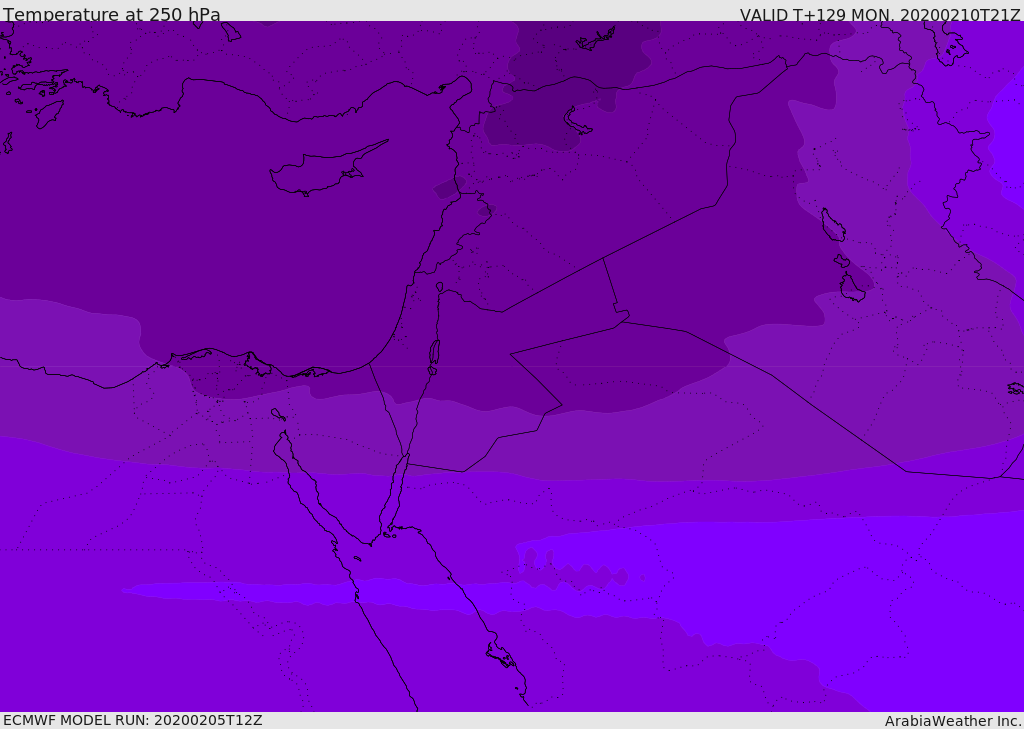Click the 'ArabiaWeather Inc' credit text
This screenshot has height=729, width=1024.
[x=953, y=721]
